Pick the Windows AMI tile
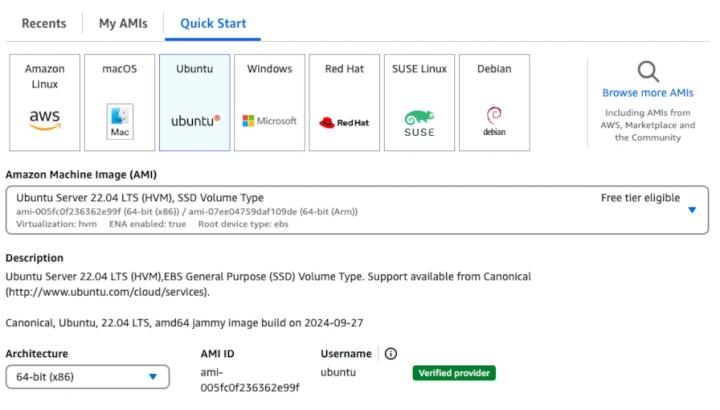The height and width of the screenshot is (410, 720). coord(270,102)
